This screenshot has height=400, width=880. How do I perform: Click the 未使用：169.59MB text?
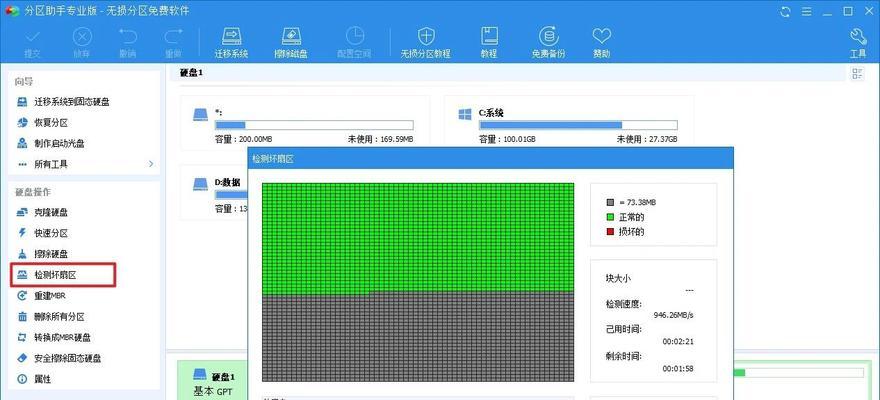tap(381, 139)
